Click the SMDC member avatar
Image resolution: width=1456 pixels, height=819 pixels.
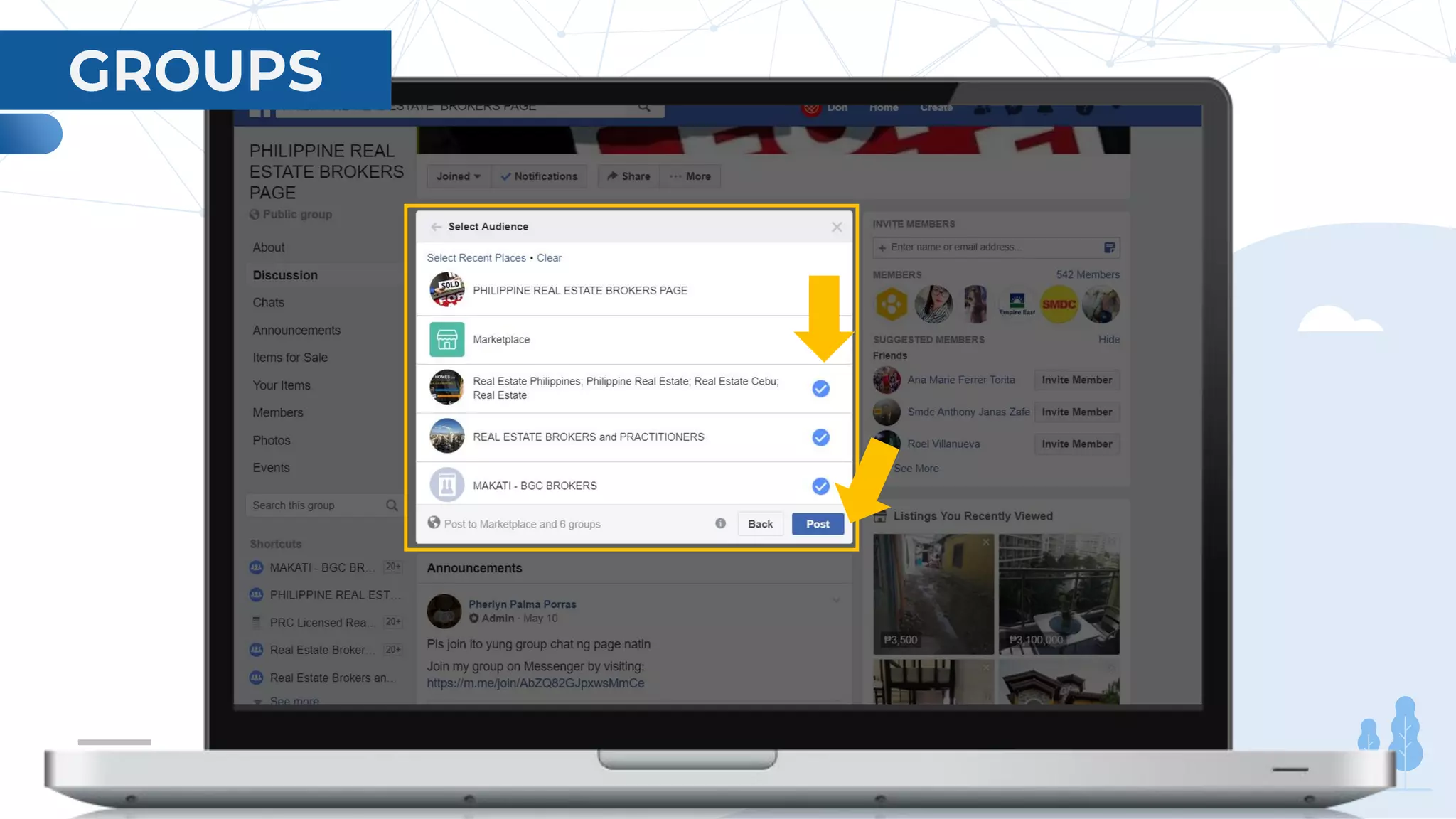pos(1059,304)
